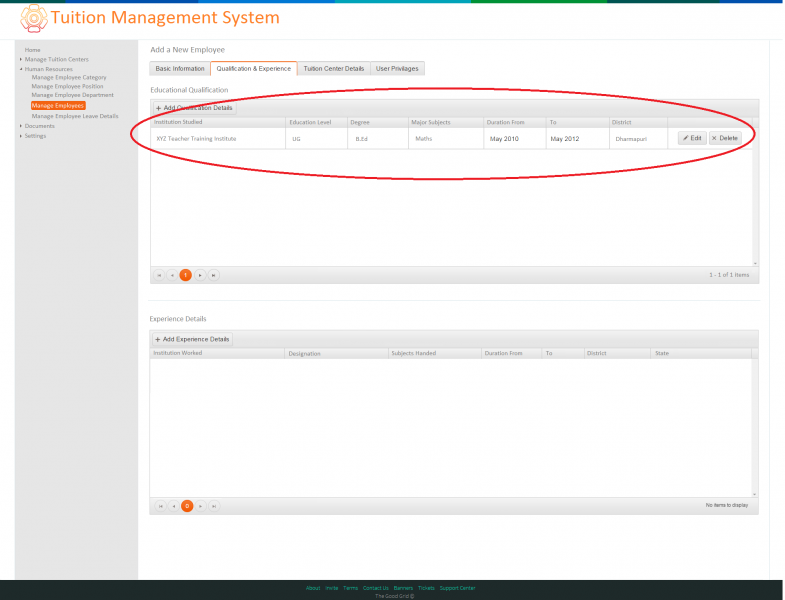This screenshot has height=600, width=785.
Task: Expand Settings sidebar arrow
Action: [21, 136]
